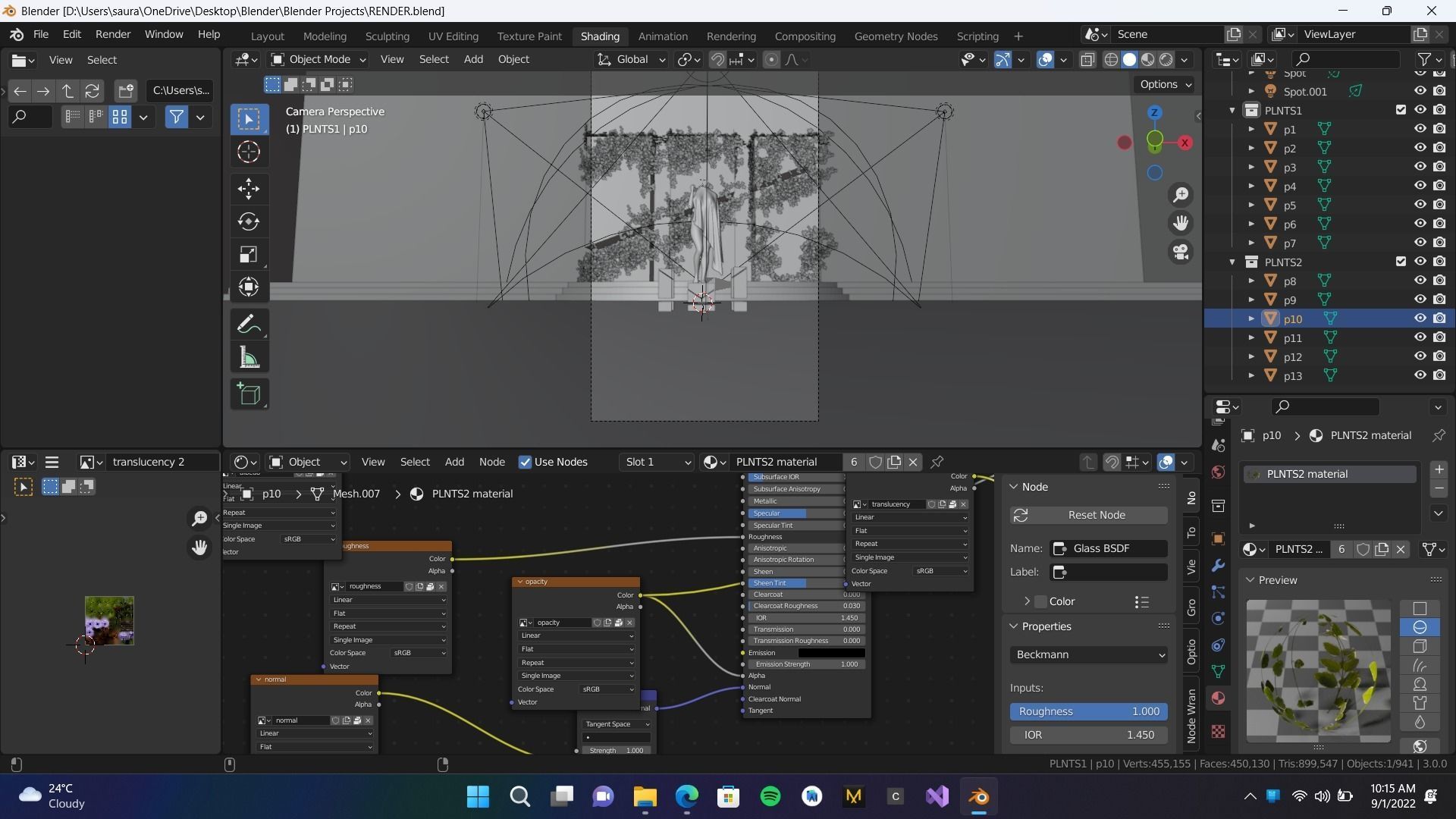Screen dimensions: 1456x819
Task: Collapse the PLNTS2 collection in outliner
Action: click(1232, 262)
